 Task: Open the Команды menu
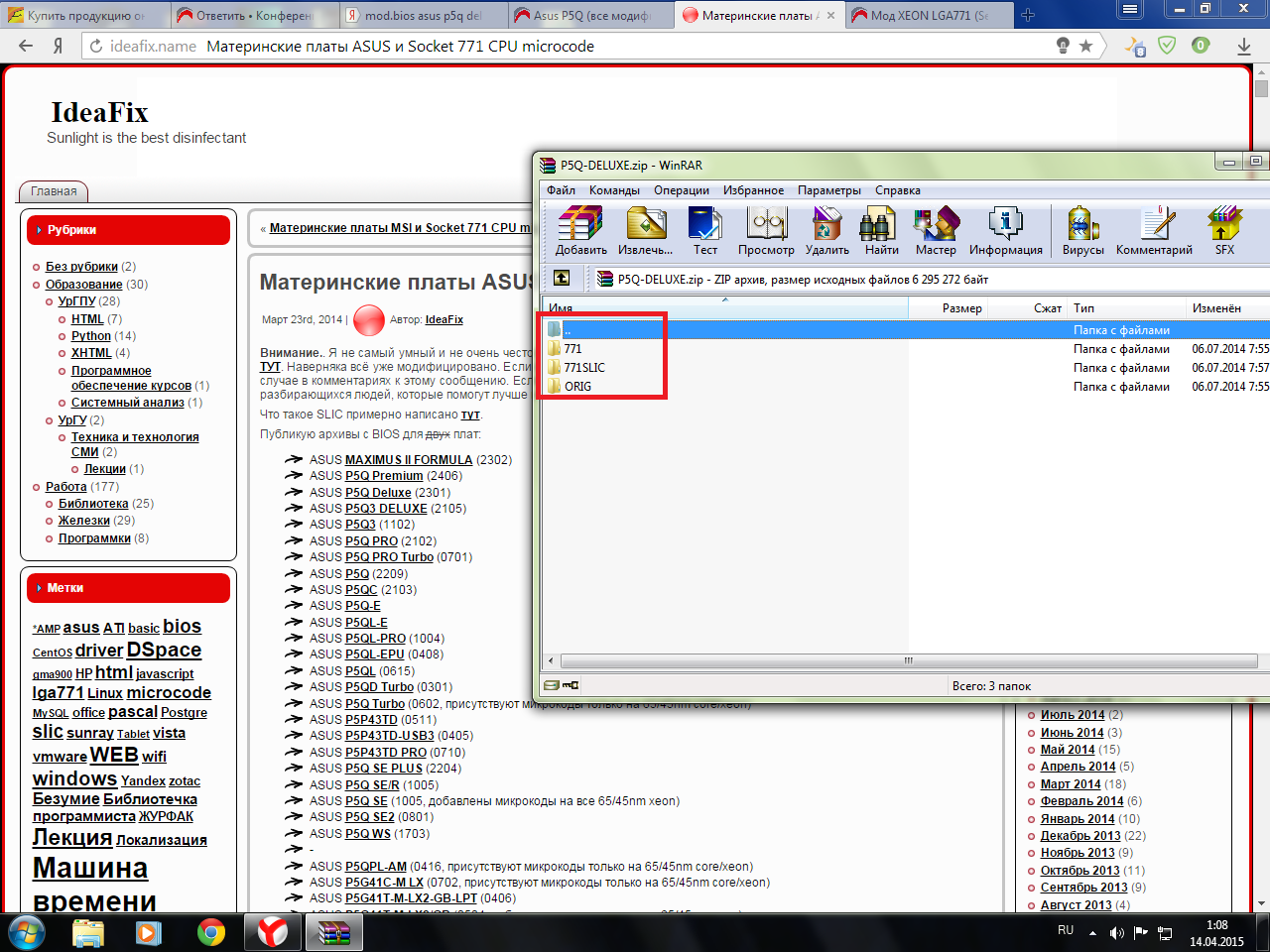click(614, 190)
